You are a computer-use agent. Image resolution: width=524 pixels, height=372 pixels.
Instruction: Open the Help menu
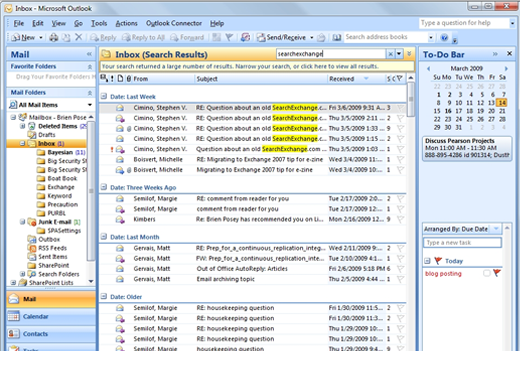217,23
